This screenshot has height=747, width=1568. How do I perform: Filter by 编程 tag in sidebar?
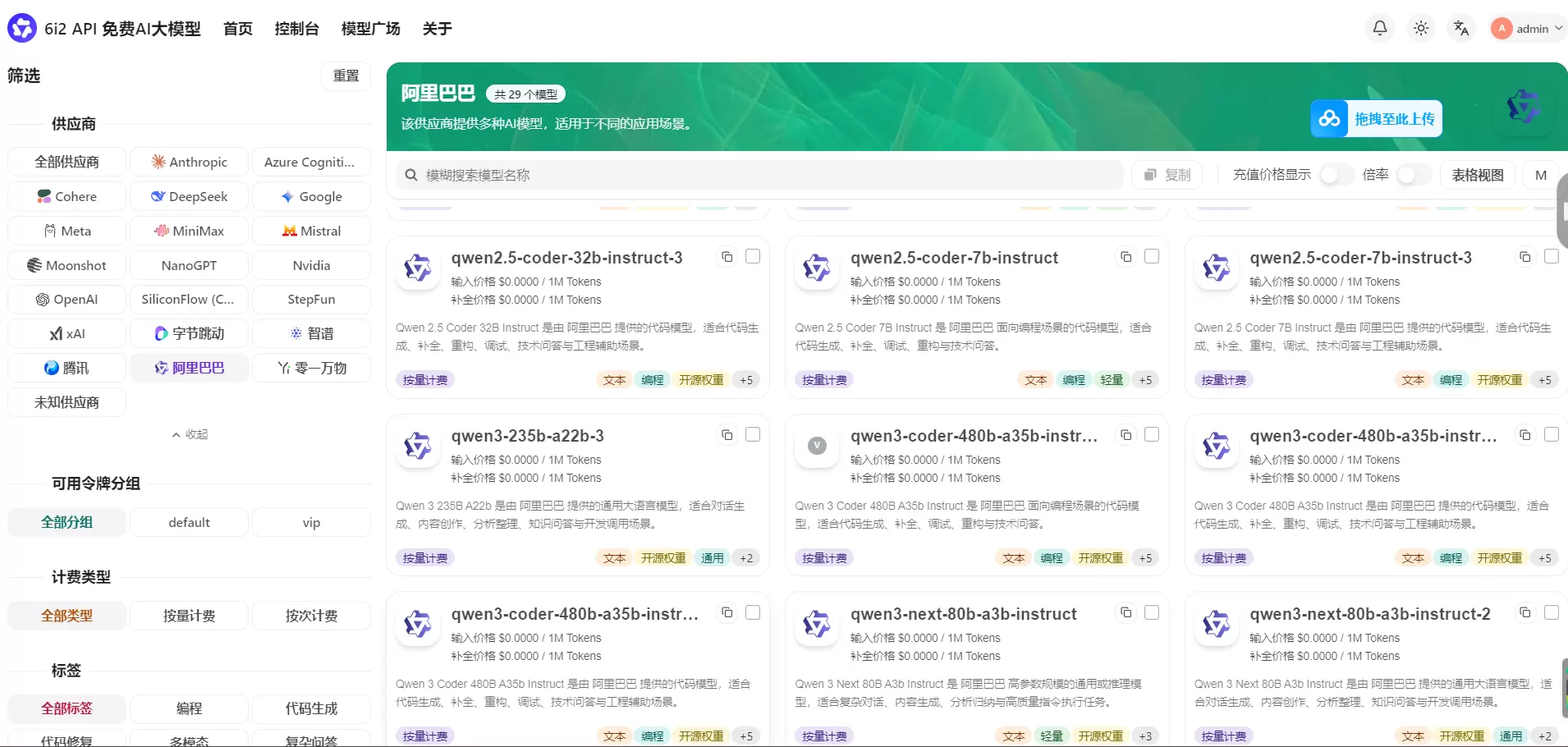(189, 708)
